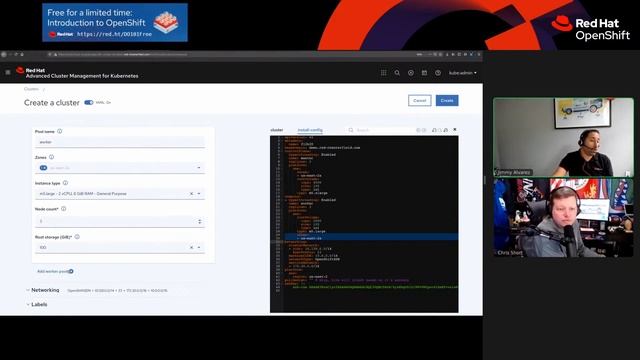Open the help question mark icon
640x360 pixels.
438,73
